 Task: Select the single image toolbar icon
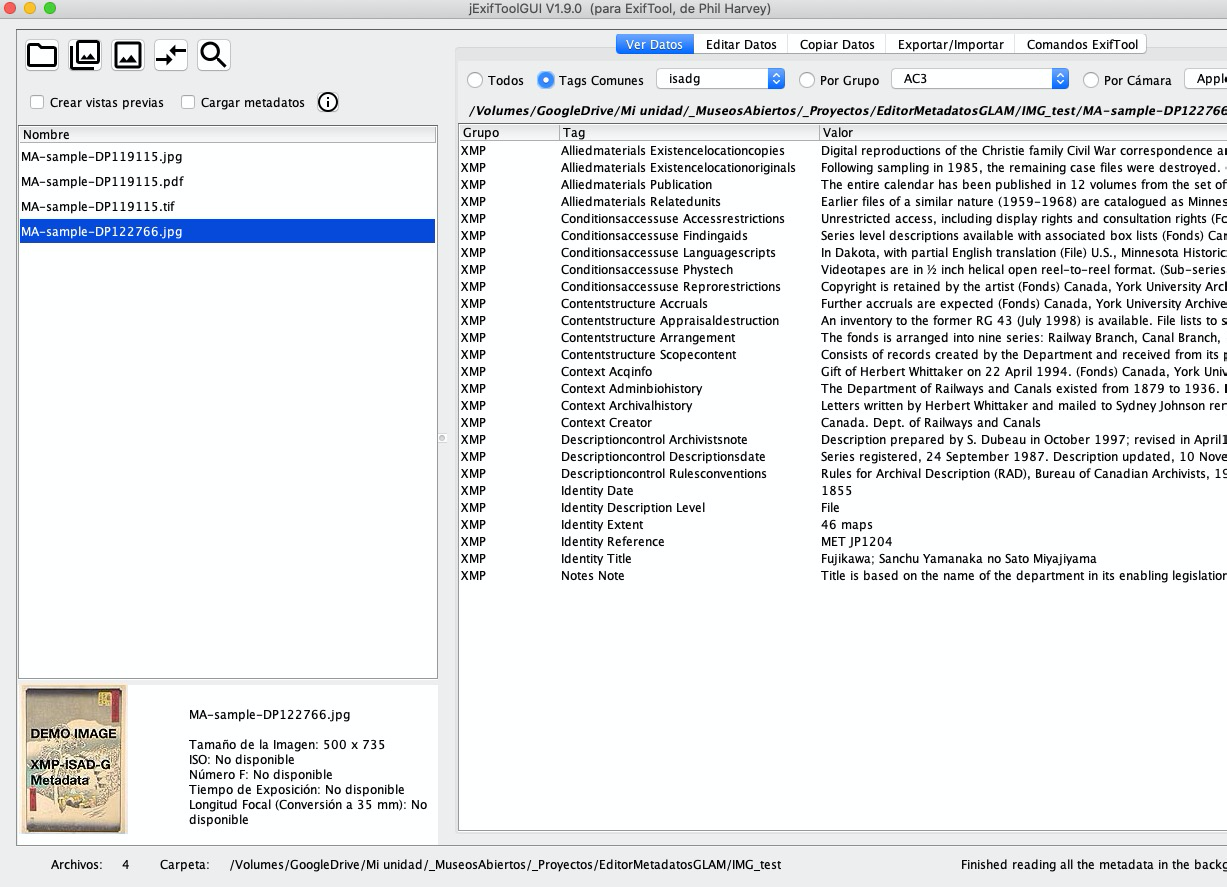tap(127, 56)
